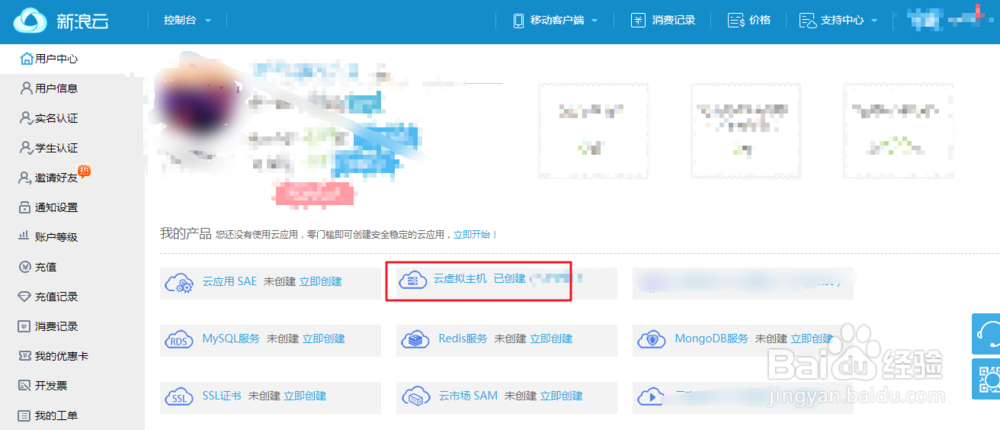Viewport: 1000px width, 430px height.
Task: Open 我的优惠卡 in the sidebar
Action: coord(61,356)
